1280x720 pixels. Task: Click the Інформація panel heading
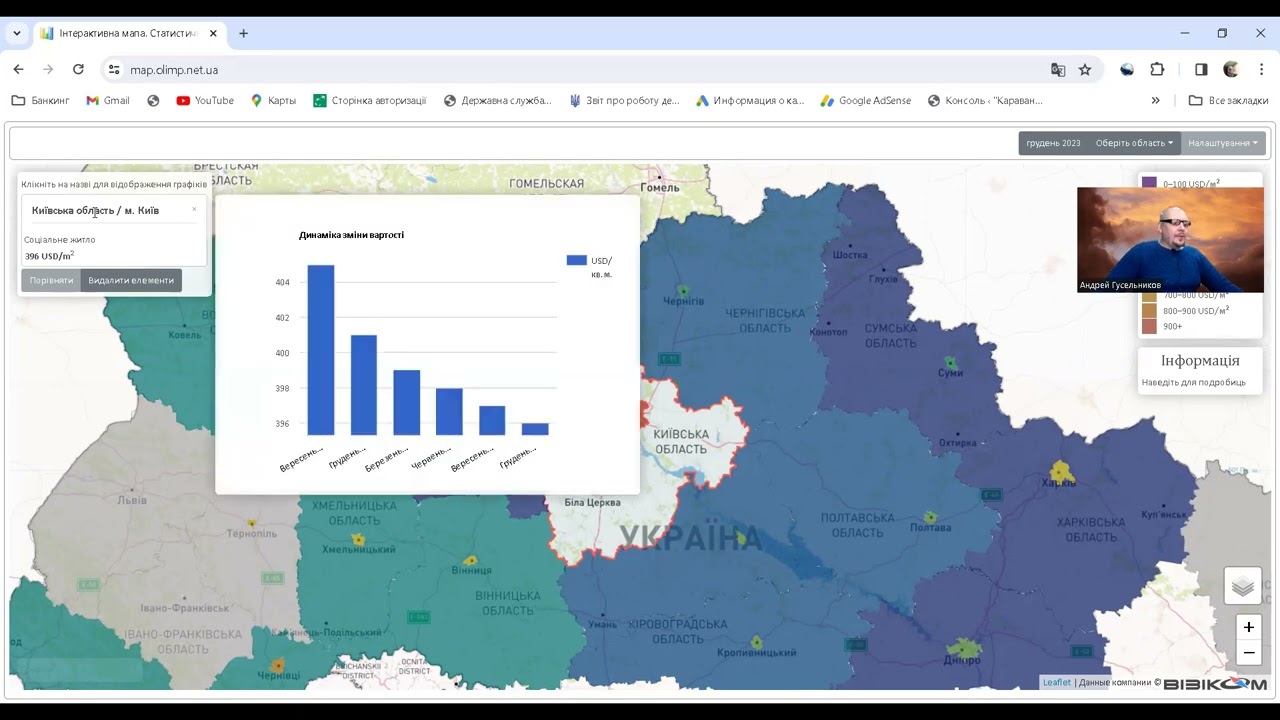click(x=1200, y=361)
